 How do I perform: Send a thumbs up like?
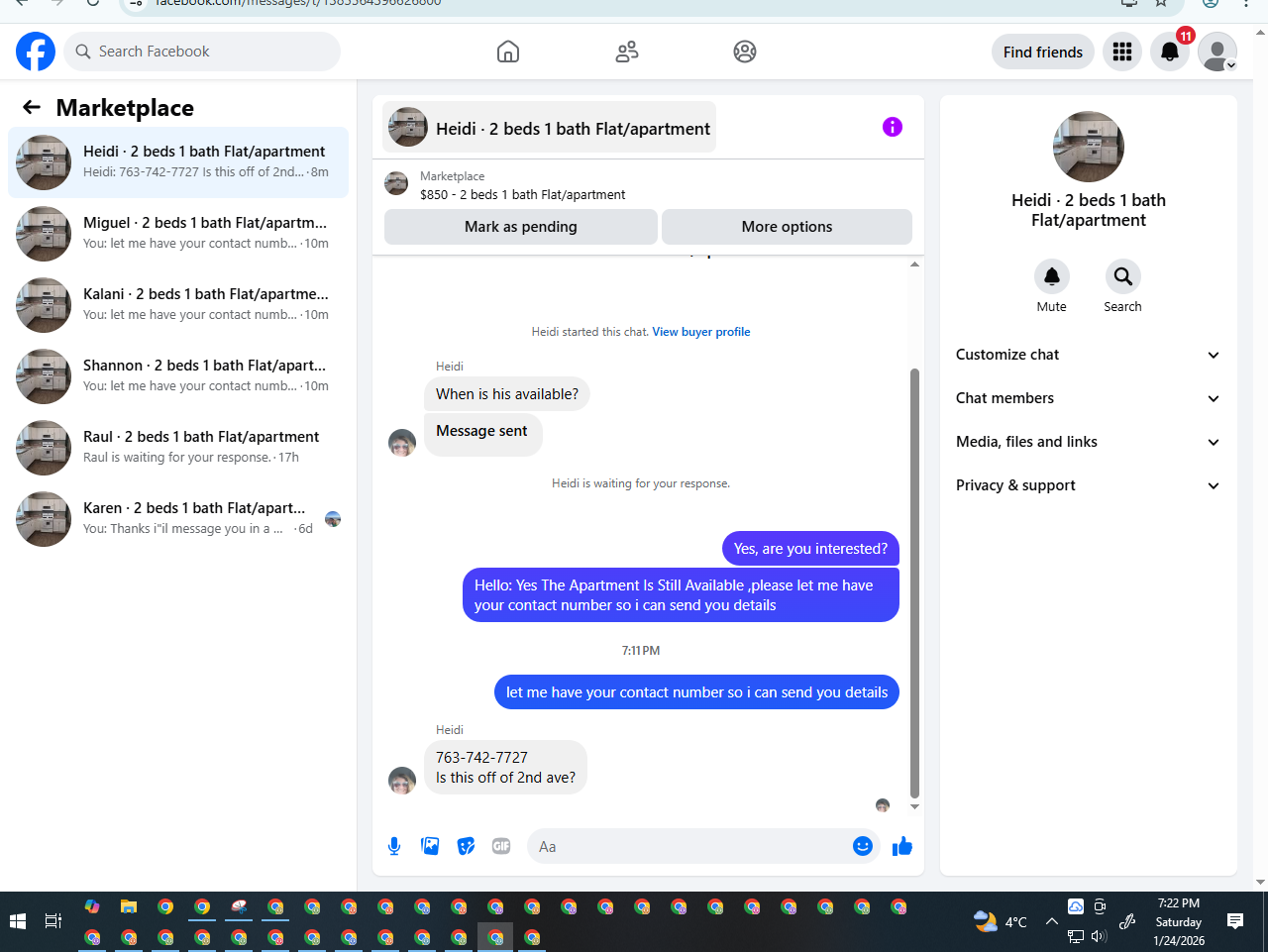[902, 846]
